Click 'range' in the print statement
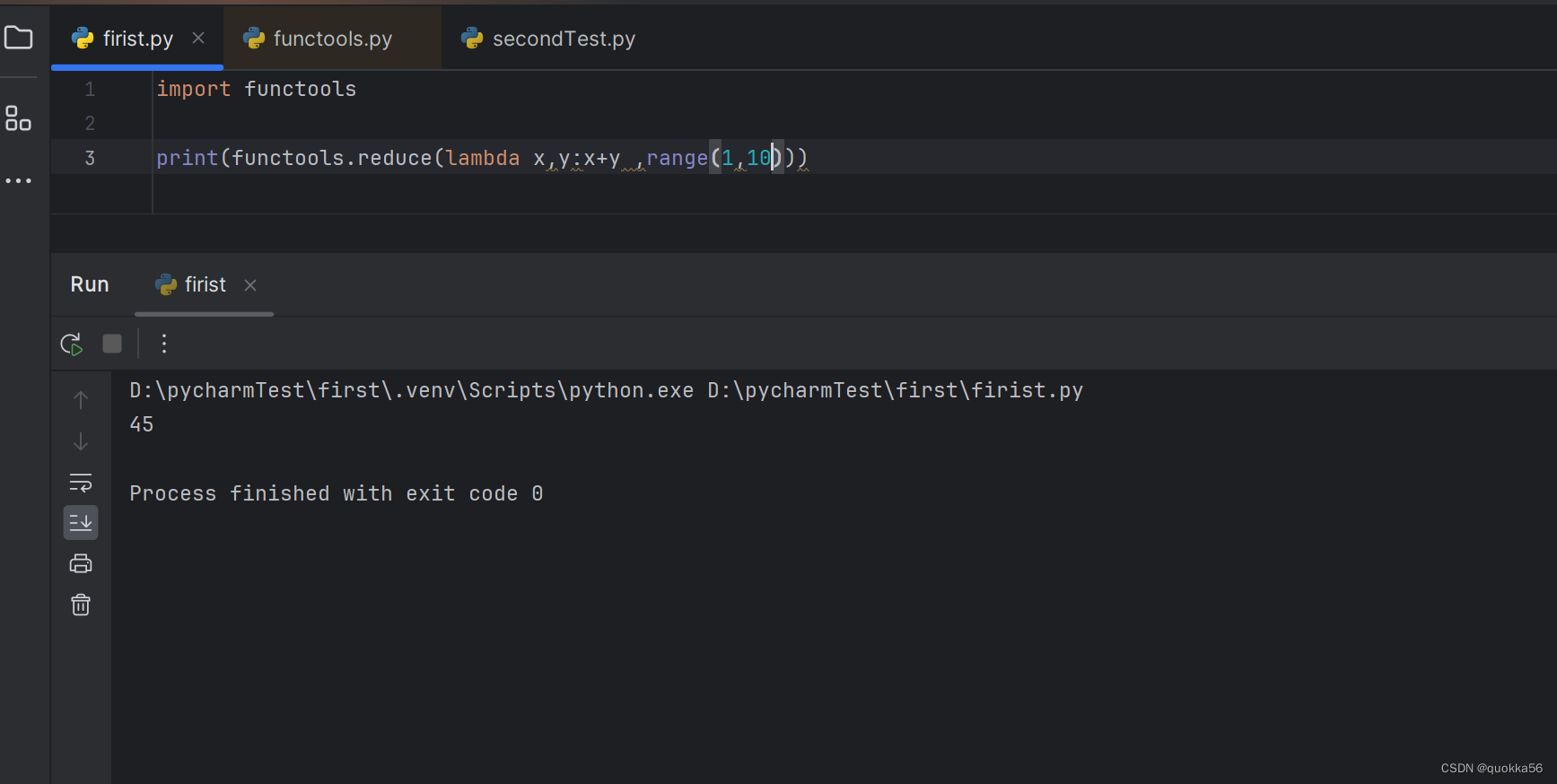This screenshot has height=784, width=1557. pos(677,158)
